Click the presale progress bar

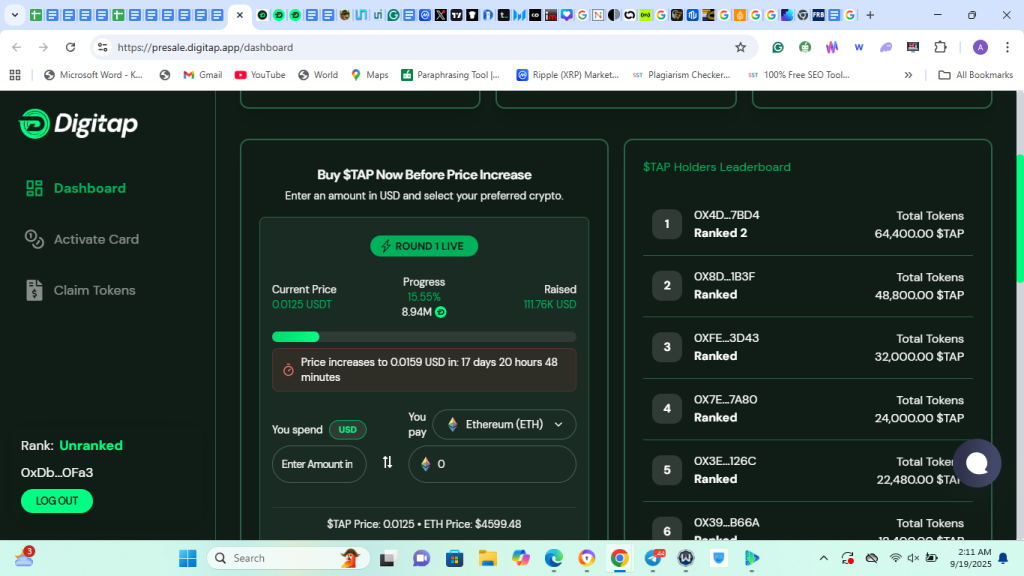tap(424, 337)
